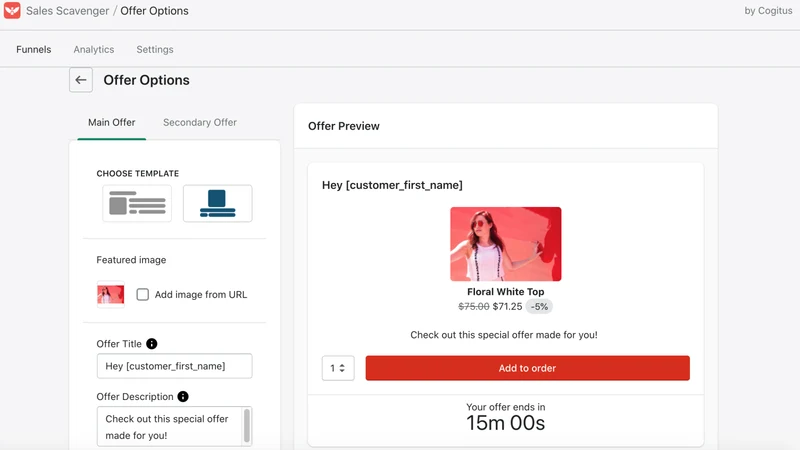This screenshot has height=450, width=800.
Task: Click the Offer Options page heading
Action: (146, 80)
